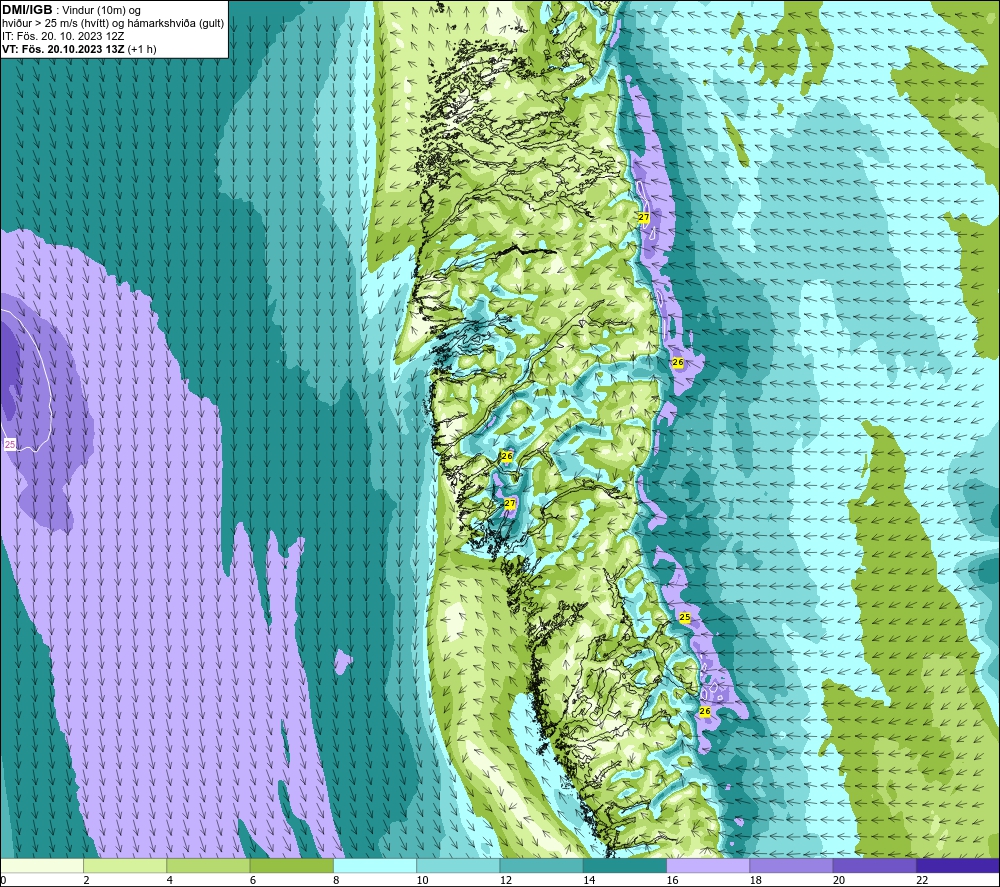1000x887 pixels.
Task: Click the legend scale value "0"
Action: (3, 880)
